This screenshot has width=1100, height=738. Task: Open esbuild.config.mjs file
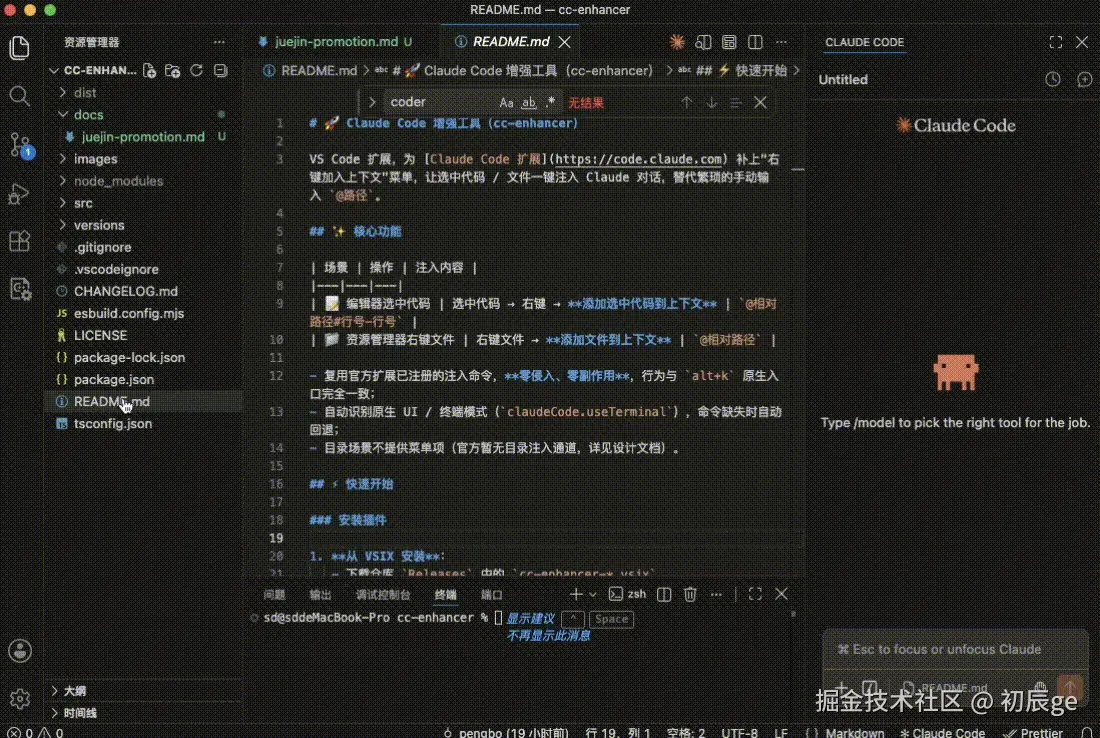coord(129,314)
